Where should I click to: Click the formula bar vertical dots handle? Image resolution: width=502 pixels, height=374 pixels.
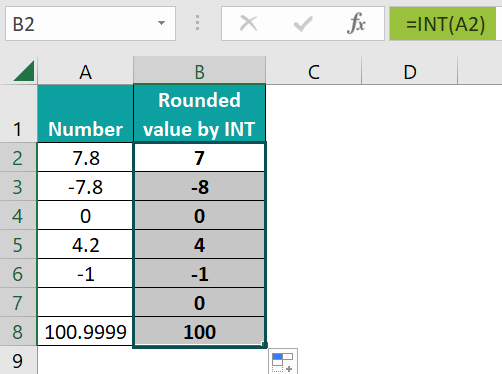click(x=198, y=23)
